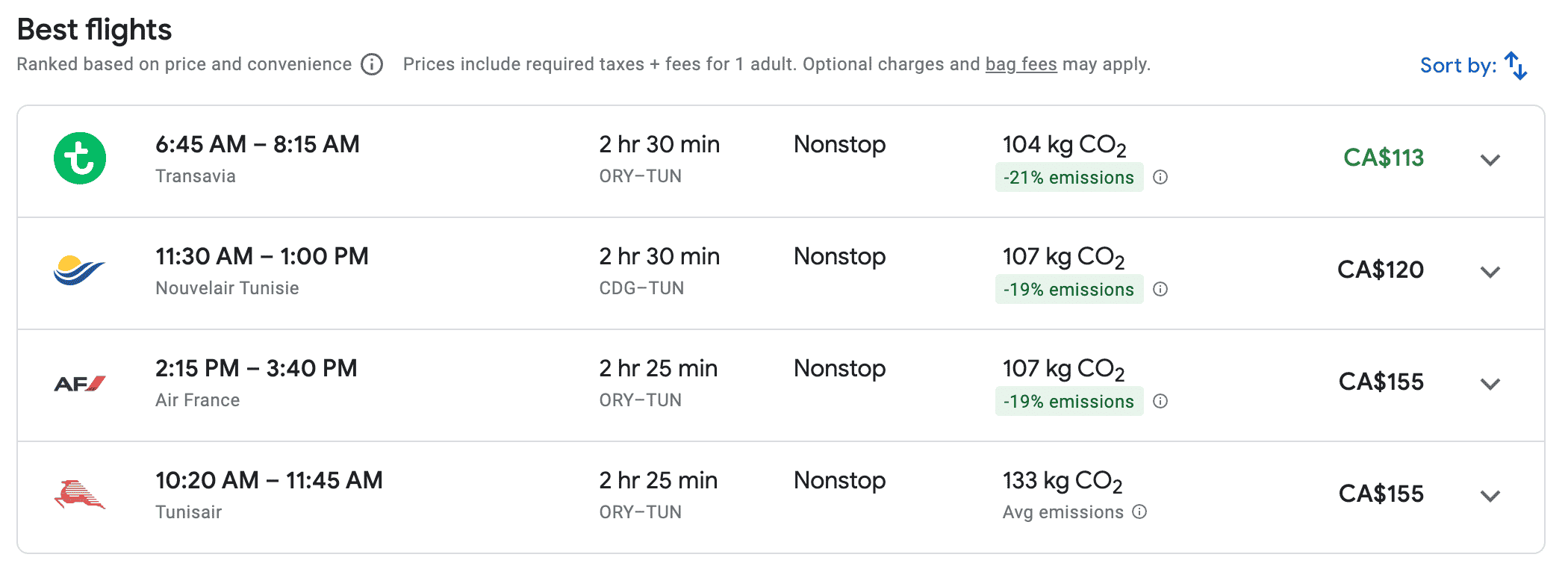Click the Transavia airline logo

(x=80, y=158)
